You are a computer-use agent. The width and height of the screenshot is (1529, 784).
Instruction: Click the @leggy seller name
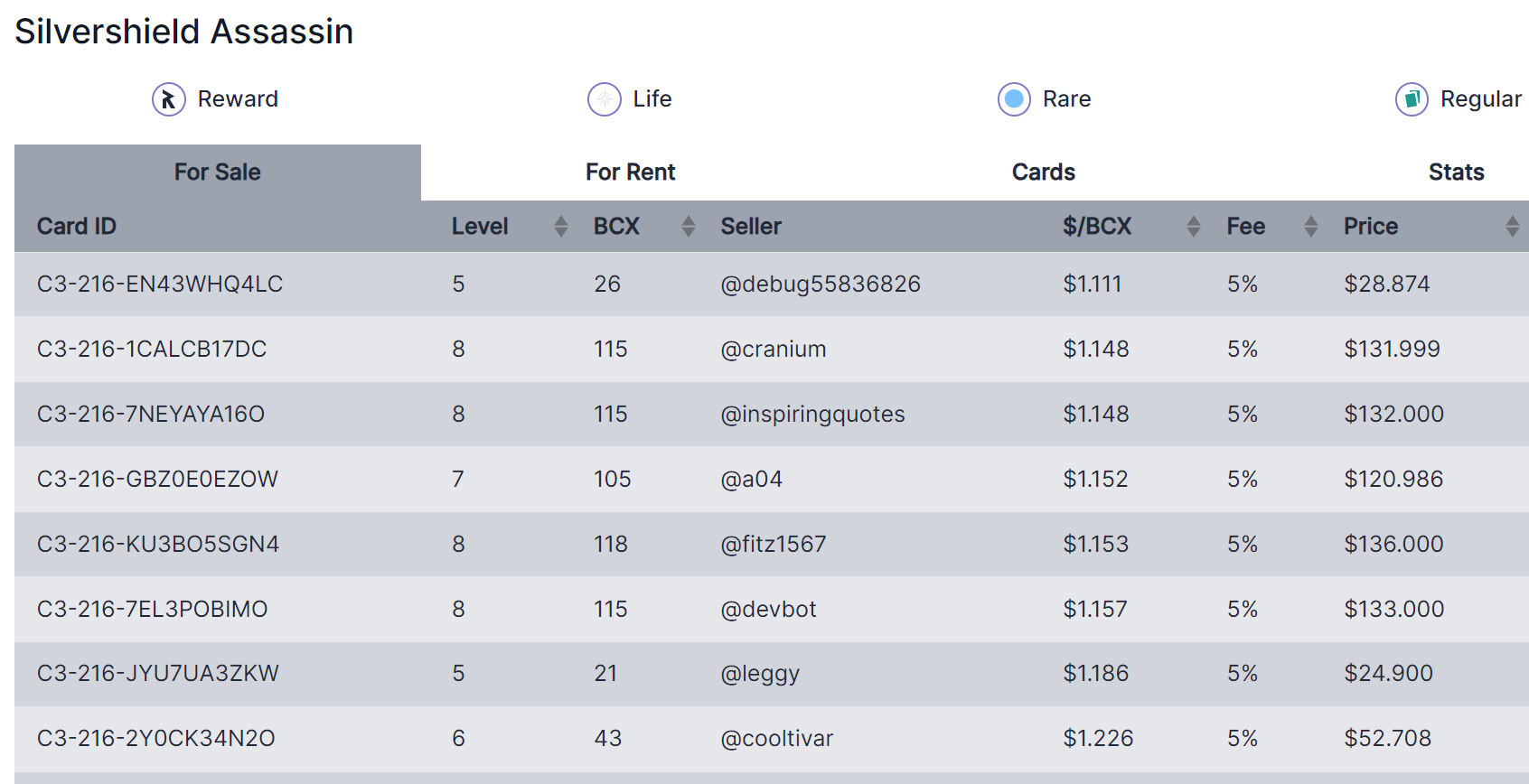759,674
